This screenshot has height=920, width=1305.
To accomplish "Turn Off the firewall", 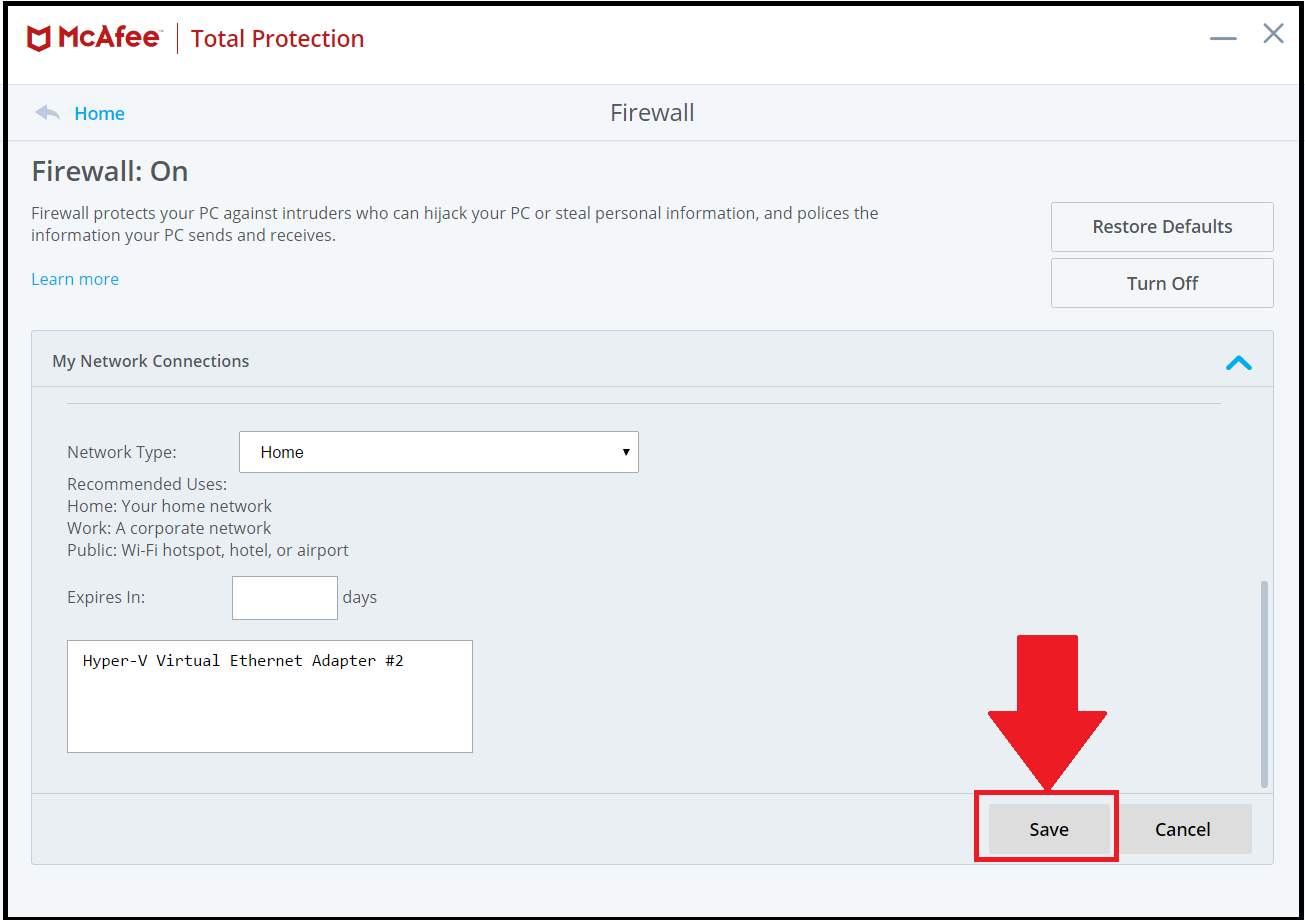I will (x=1161, y=283).
